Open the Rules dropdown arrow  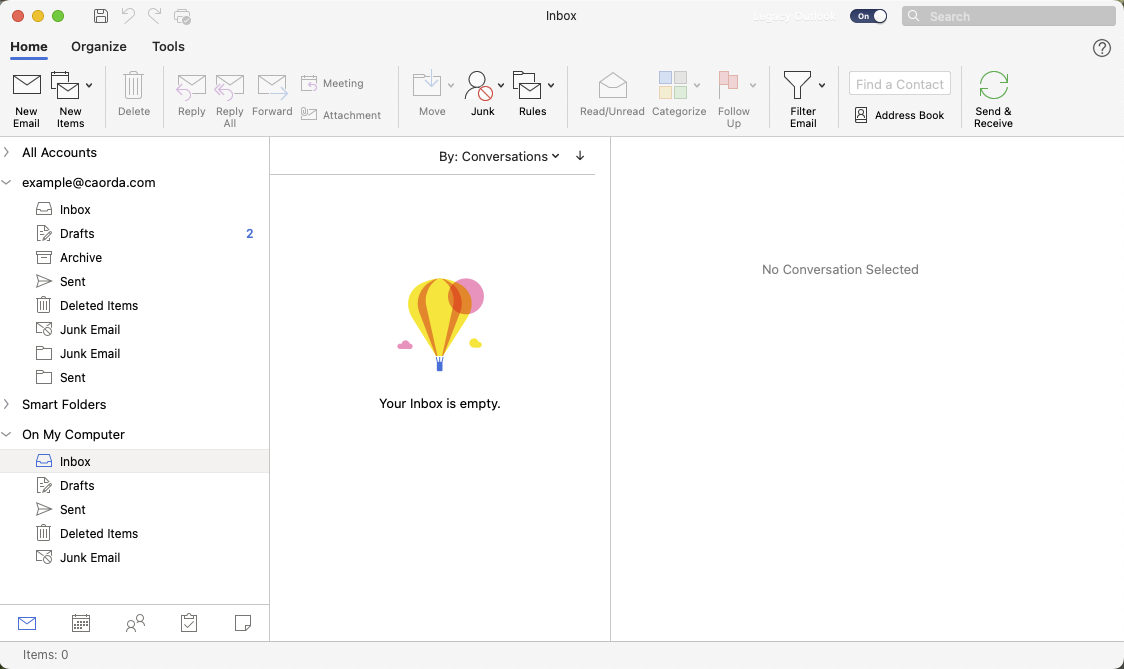pos(551,86)
